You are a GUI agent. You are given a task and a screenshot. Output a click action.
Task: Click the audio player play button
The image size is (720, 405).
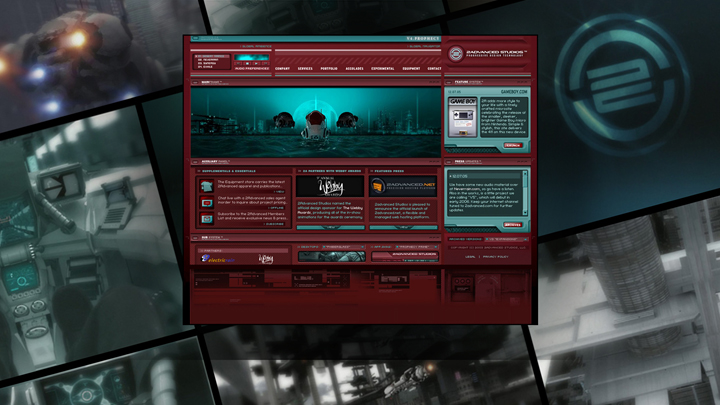256,63
